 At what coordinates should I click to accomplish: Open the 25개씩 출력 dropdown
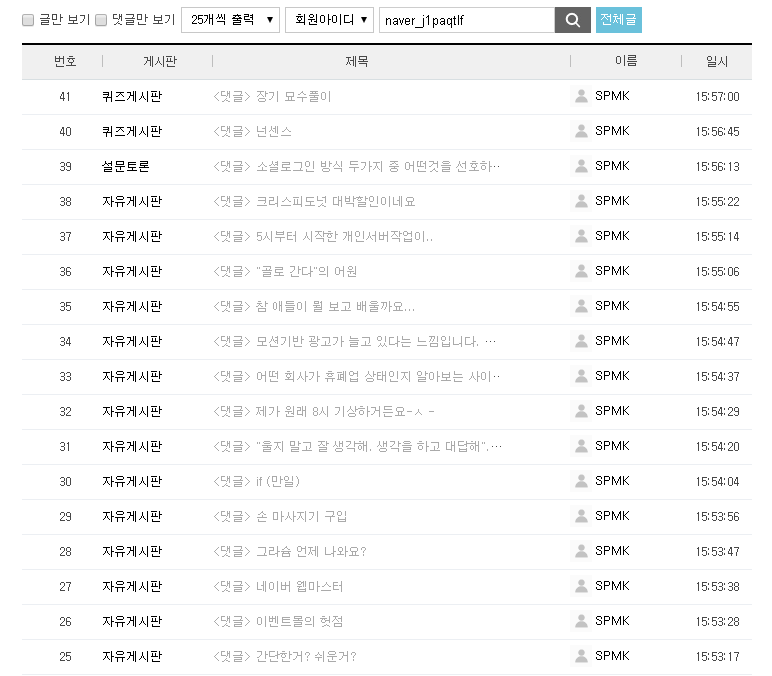click(x=230, y=20)
